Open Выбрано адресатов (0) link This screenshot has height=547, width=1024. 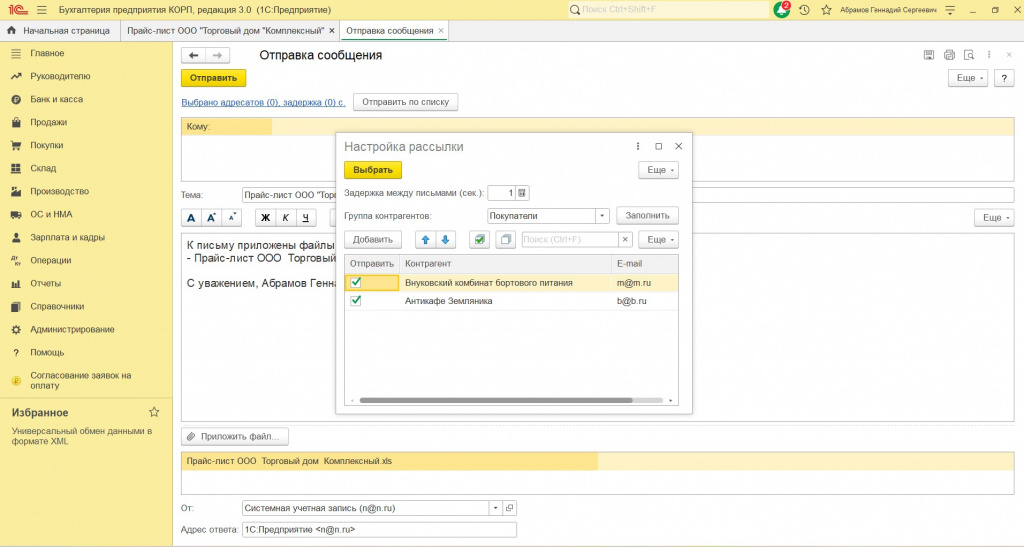point(263,102)
